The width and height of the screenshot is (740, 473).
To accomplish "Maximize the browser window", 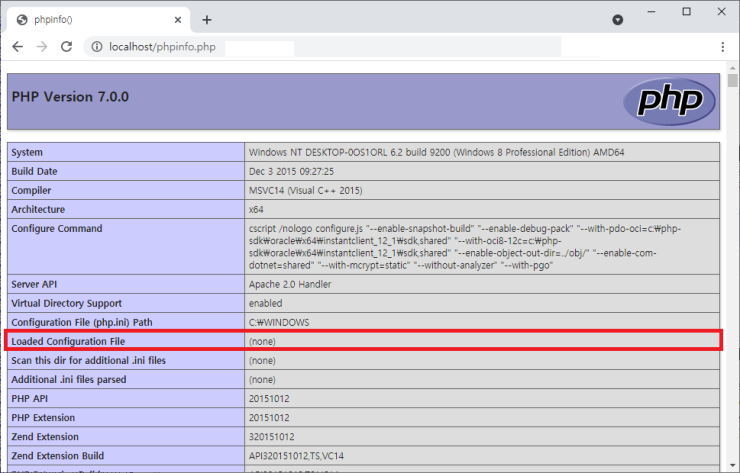I will pyautogui.click(x=686, y=12).
